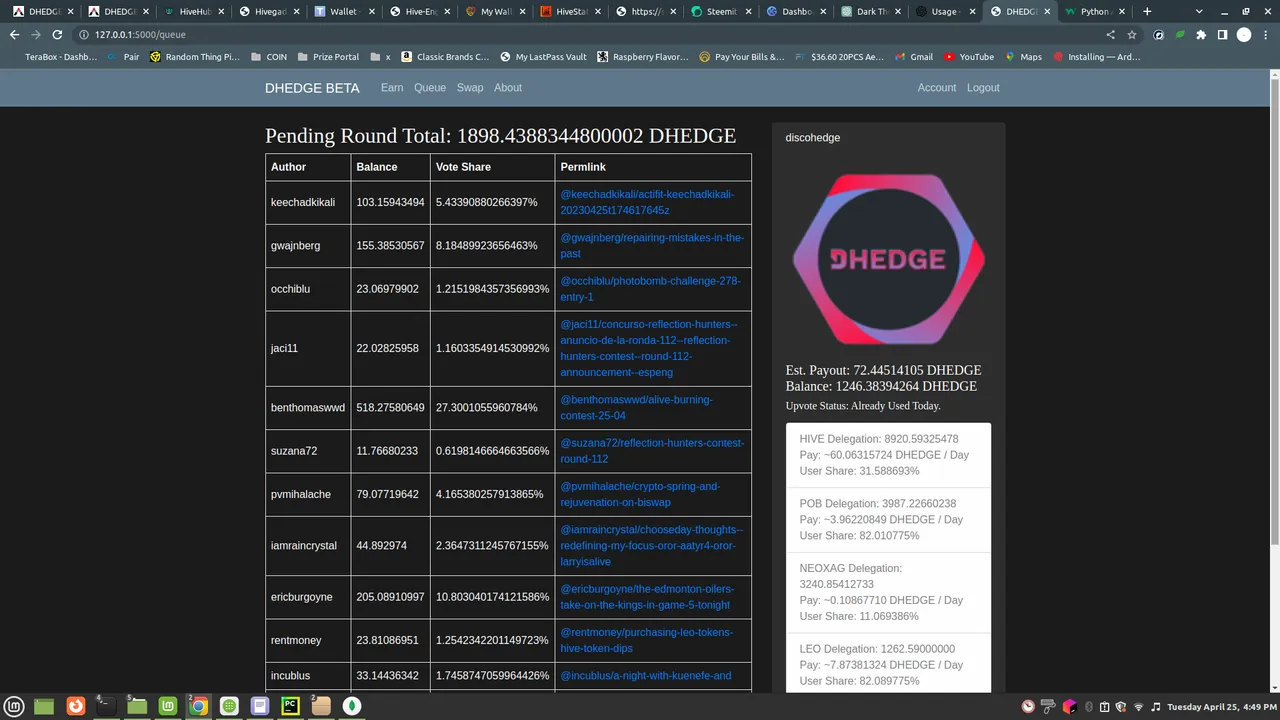The image size is (1280, 720).
Task: Click the page vertical scrollbar
Action: (x=1274, y=310)
